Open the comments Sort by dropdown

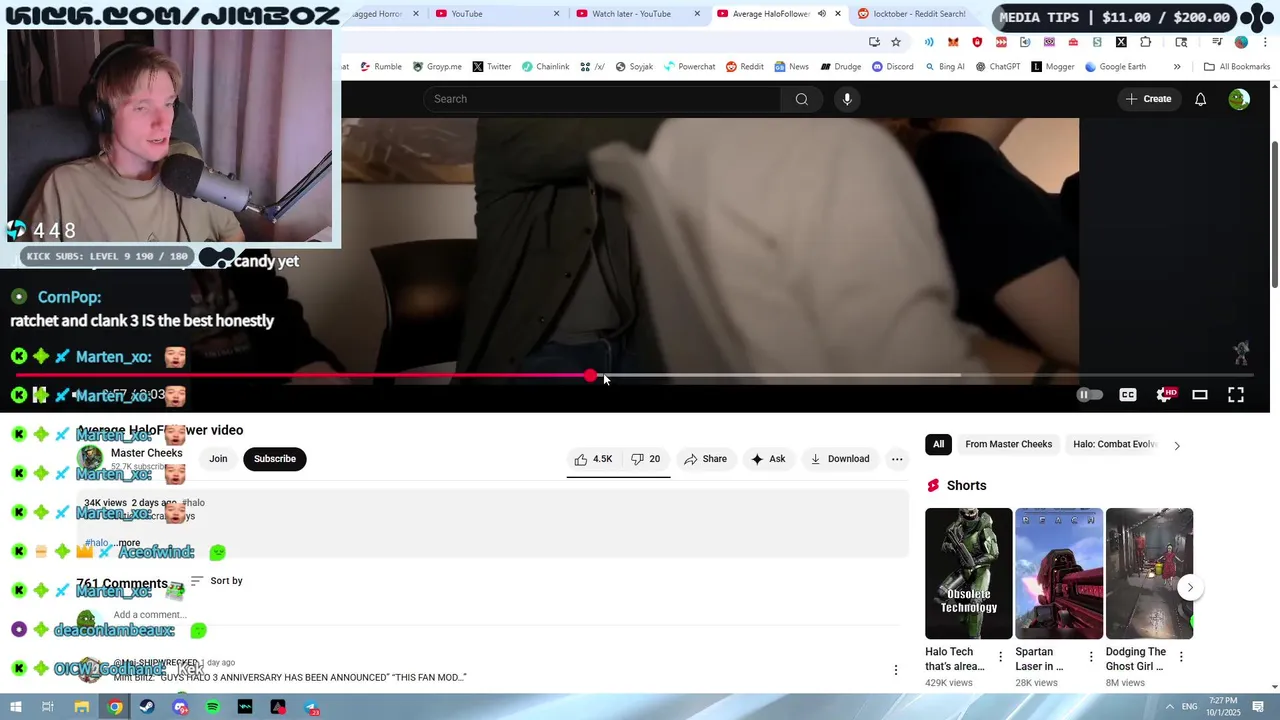tap(217, 581)
